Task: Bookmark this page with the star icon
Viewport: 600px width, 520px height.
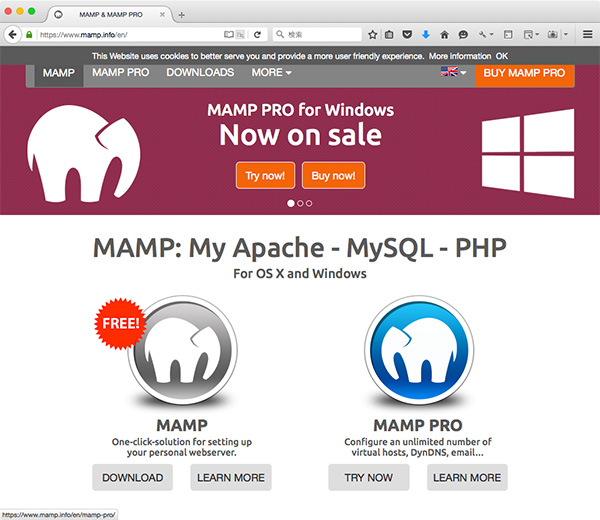Action: click(372, 35)
